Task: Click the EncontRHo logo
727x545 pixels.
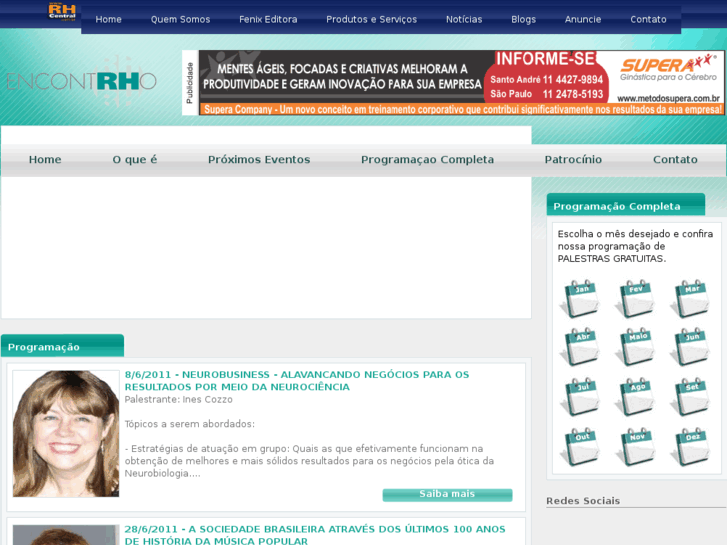Action: (82, 81)
